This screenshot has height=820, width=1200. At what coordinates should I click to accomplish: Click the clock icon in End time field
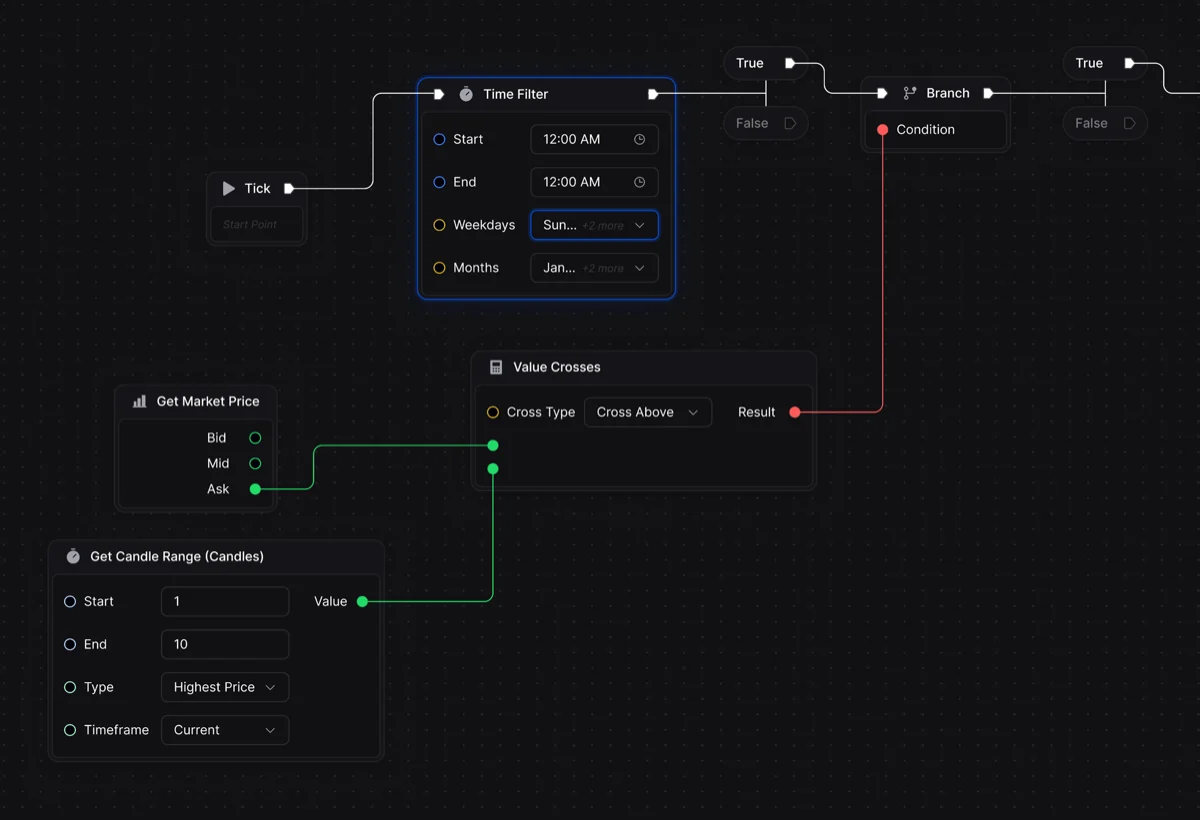[x=640, y=182]
